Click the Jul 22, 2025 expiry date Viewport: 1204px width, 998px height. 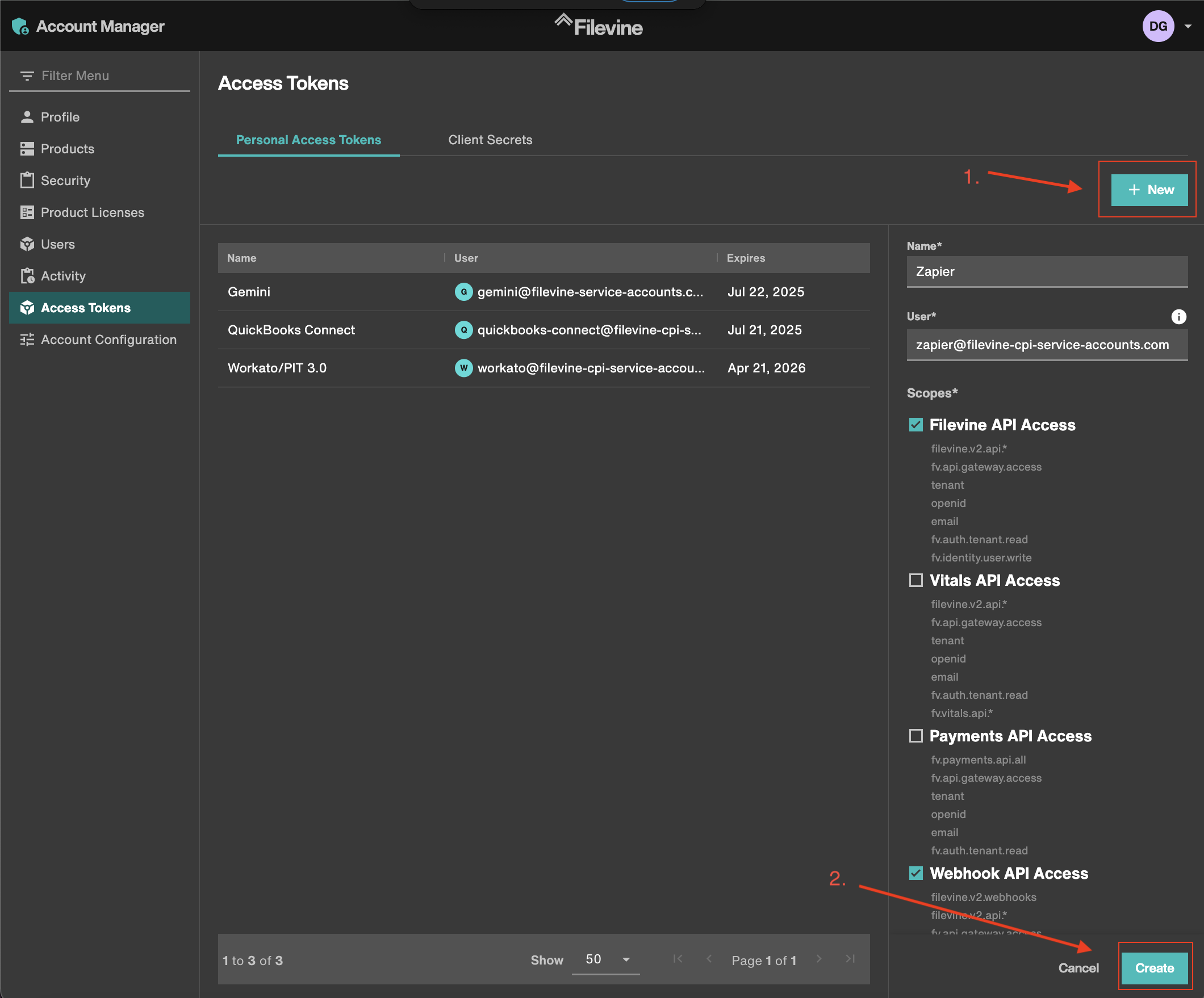[766, 292]
